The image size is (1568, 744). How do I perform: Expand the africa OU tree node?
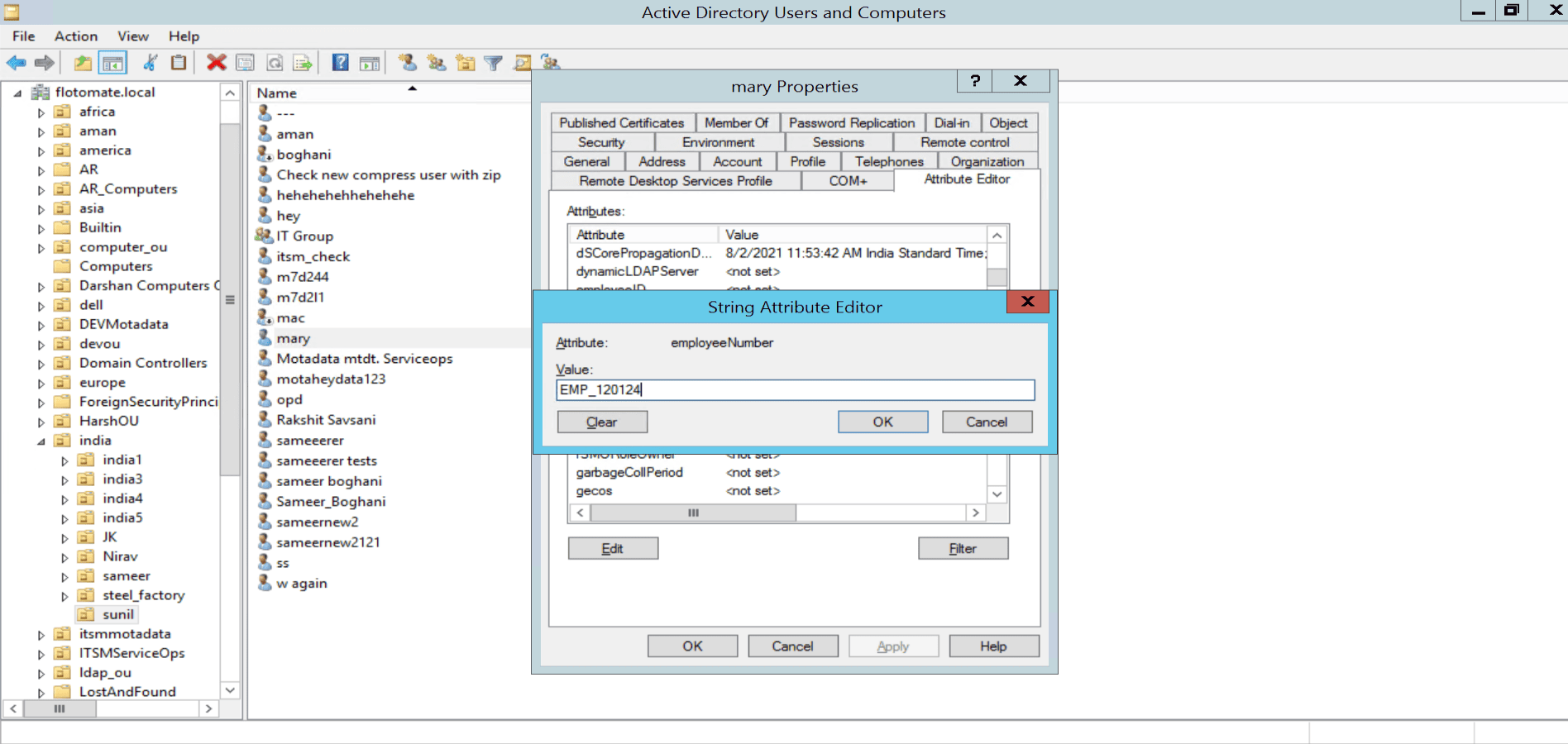pyautogui.click(x=41, y=112)
